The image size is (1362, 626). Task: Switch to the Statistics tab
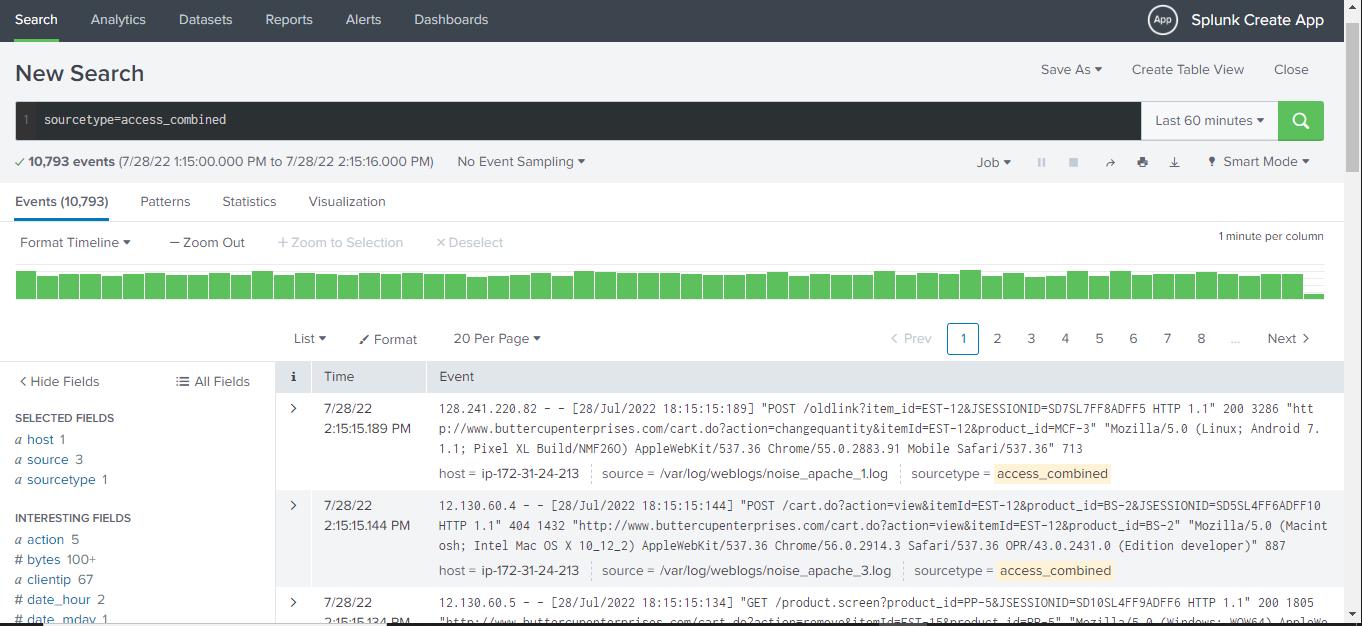pos(249,201)
